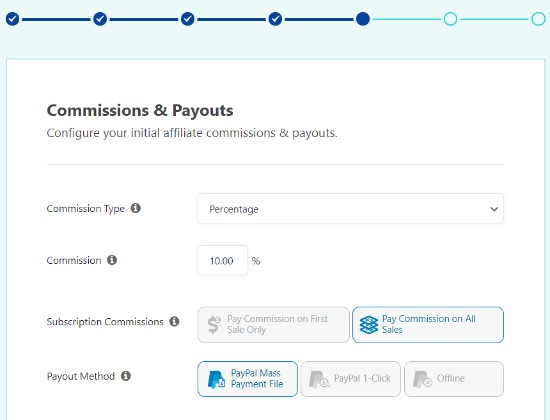Viewport: 550px width, 420px height.
Task: Select PayPal Mass Payment File option
Action: [248, 379]
